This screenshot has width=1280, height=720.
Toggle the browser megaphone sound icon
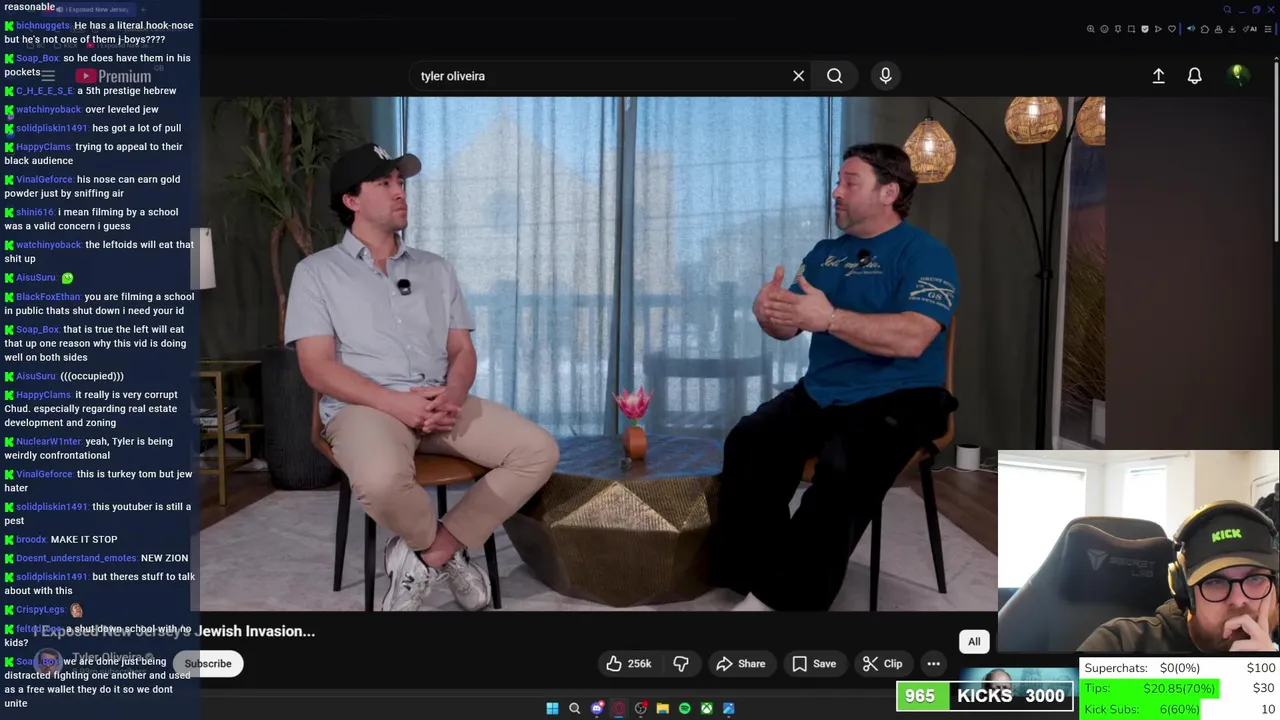coord(1191,29)
